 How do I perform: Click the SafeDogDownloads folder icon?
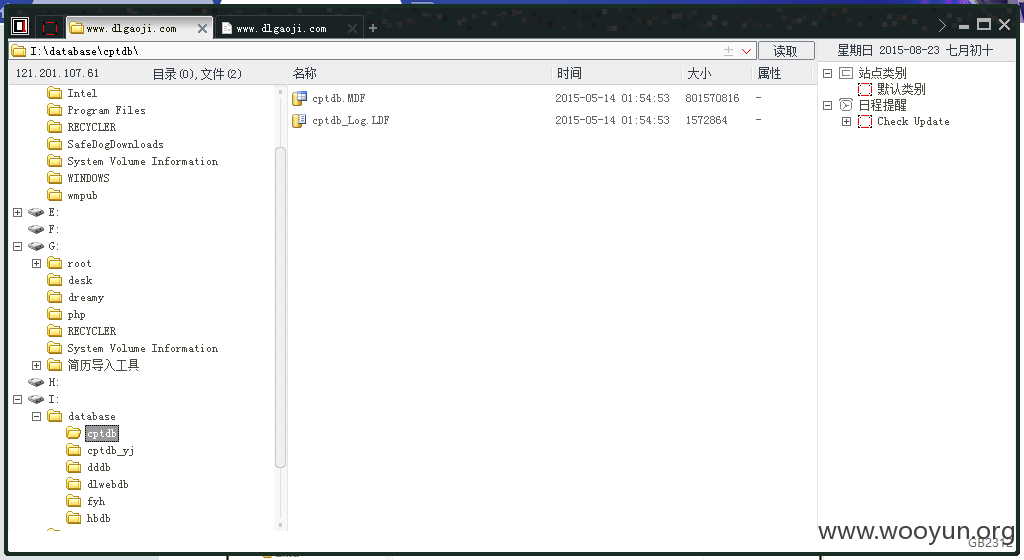coord(55,144)
